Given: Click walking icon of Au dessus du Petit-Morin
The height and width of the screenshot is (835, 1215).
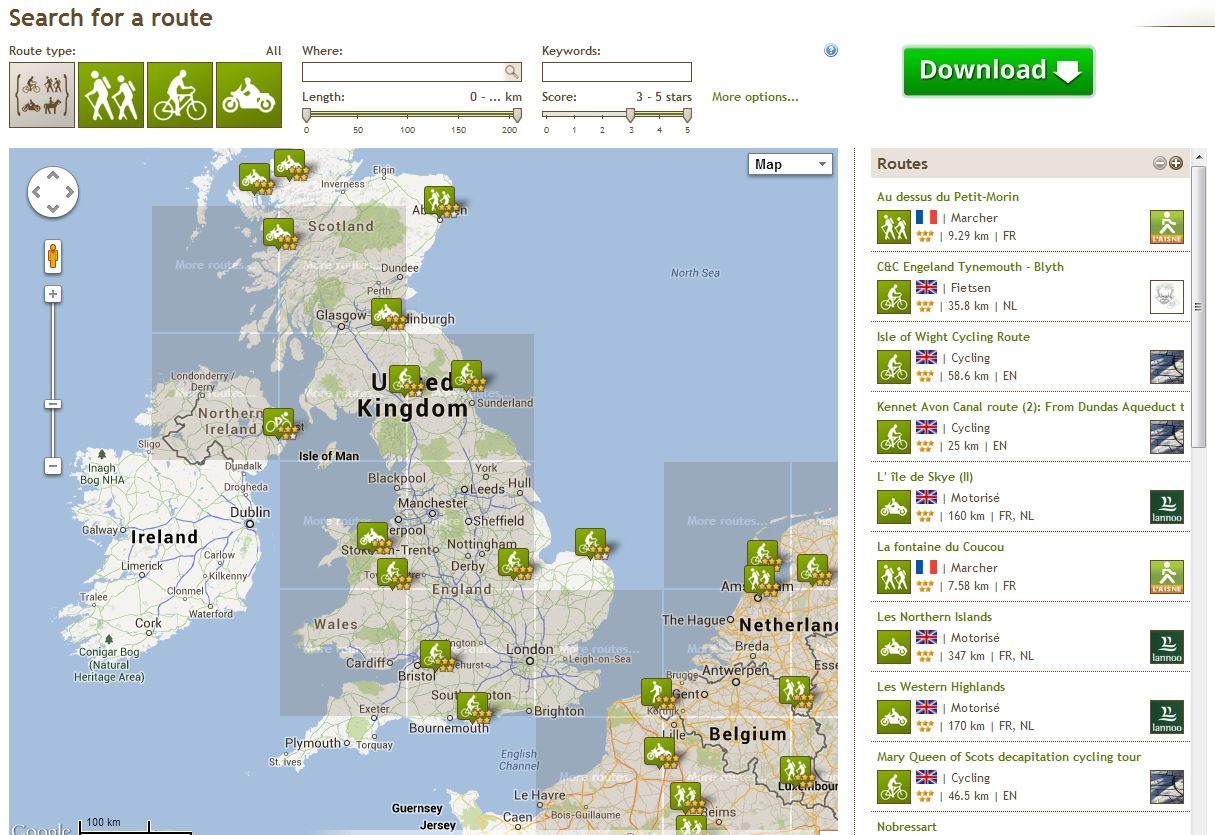Looking at the screenshot, I should (x=894, y=227).
